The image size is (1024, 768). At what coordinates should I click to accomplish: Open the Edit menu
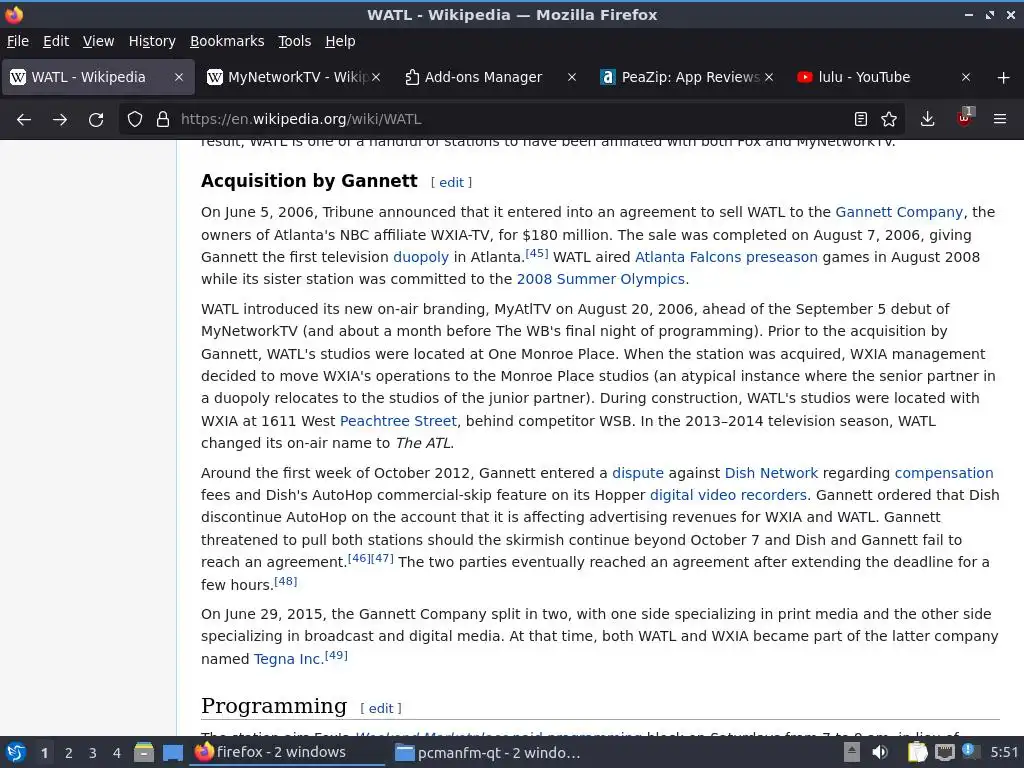click(x=56, y=41)
